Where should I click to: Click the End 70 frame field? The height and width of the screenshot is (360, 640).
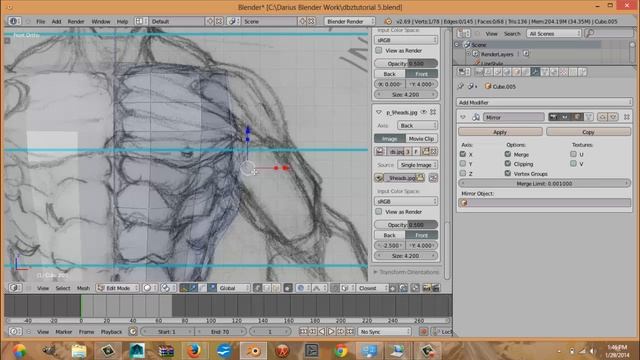[x=220, y=332]
